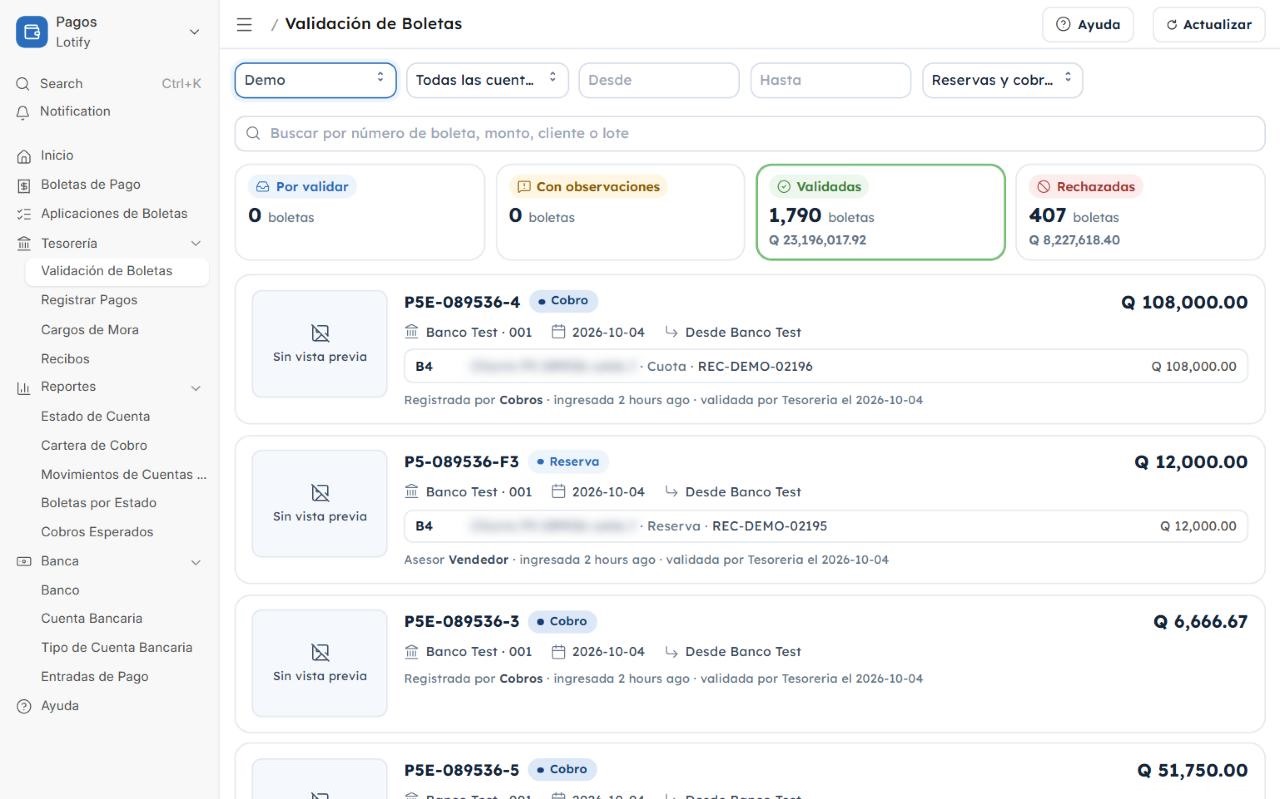1280x799 pixels.
Task: Click the Reportes bar chart icon
Action: (24, 387)
